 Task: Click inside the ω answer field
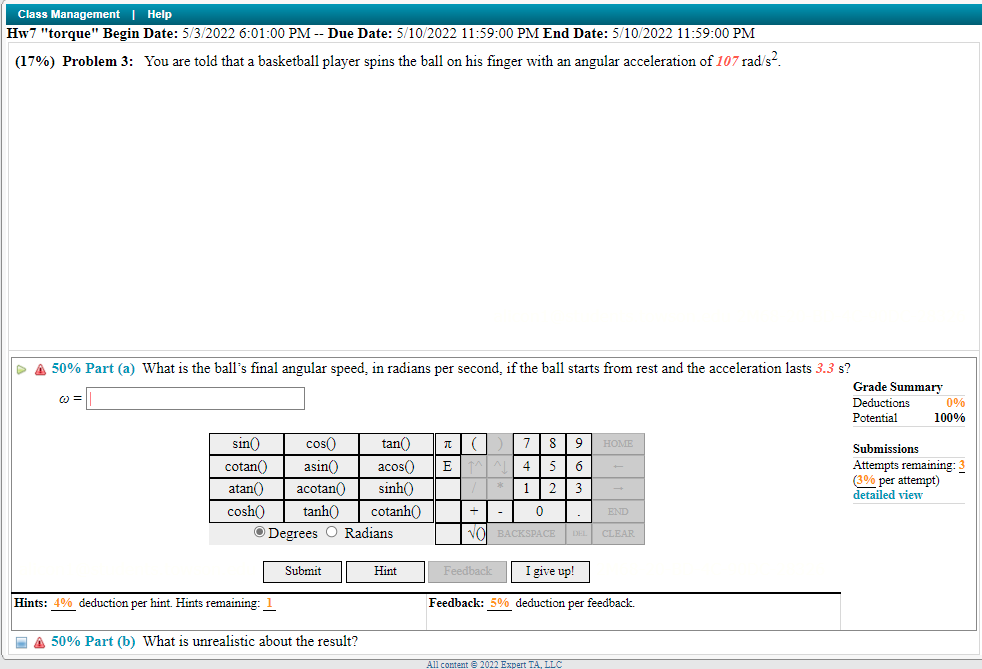pyautogui.click(x=195, y=398)
